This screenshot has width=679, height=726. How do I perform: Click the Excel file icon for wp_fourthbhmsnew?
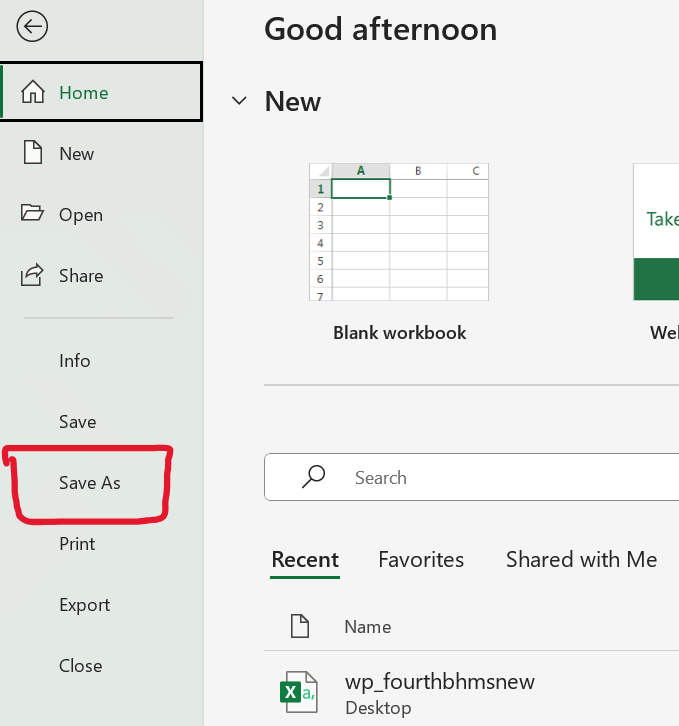point(297,692)
